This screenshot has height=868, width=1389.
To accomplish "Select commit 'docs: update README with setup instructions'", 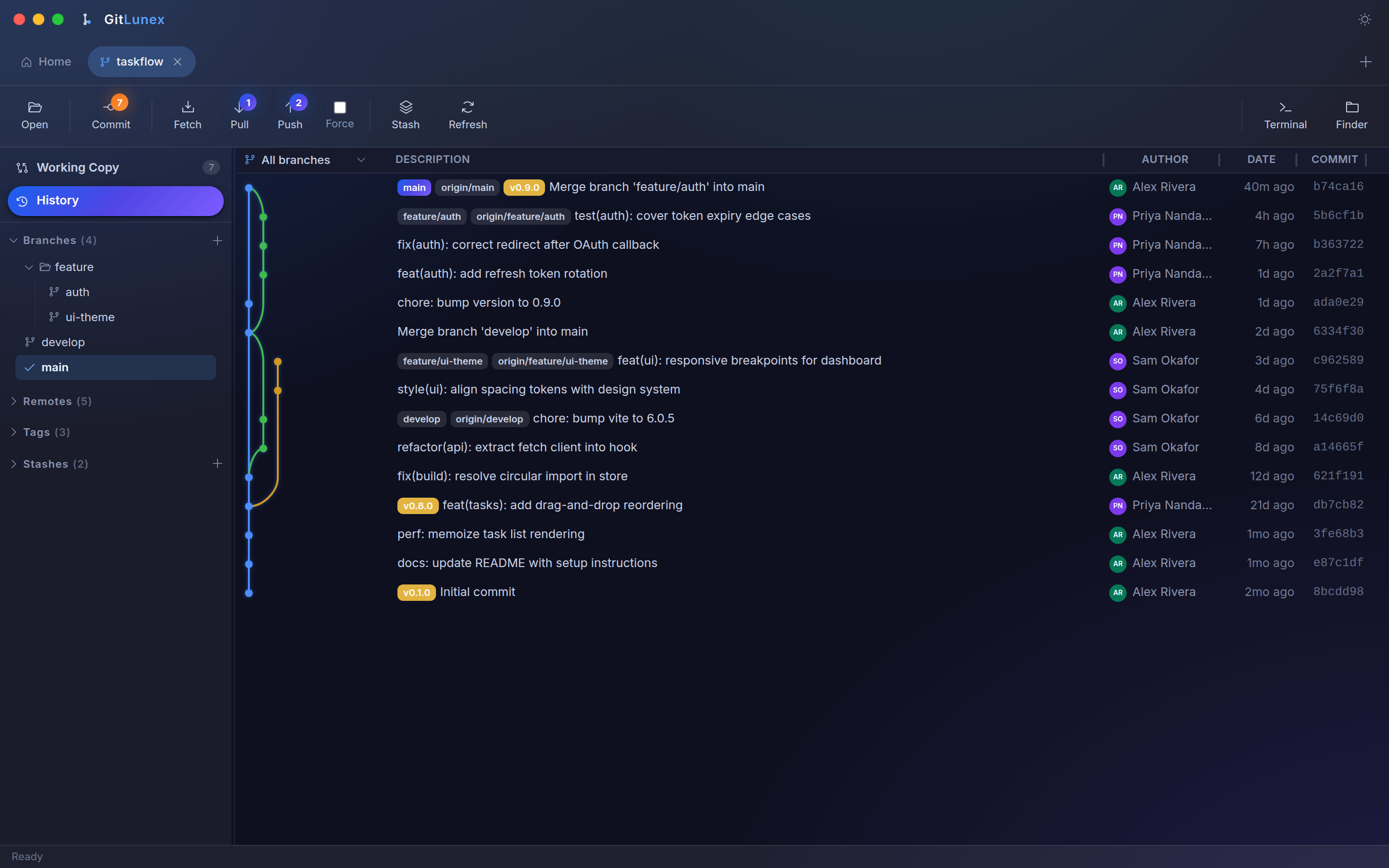I will (812, 563).
